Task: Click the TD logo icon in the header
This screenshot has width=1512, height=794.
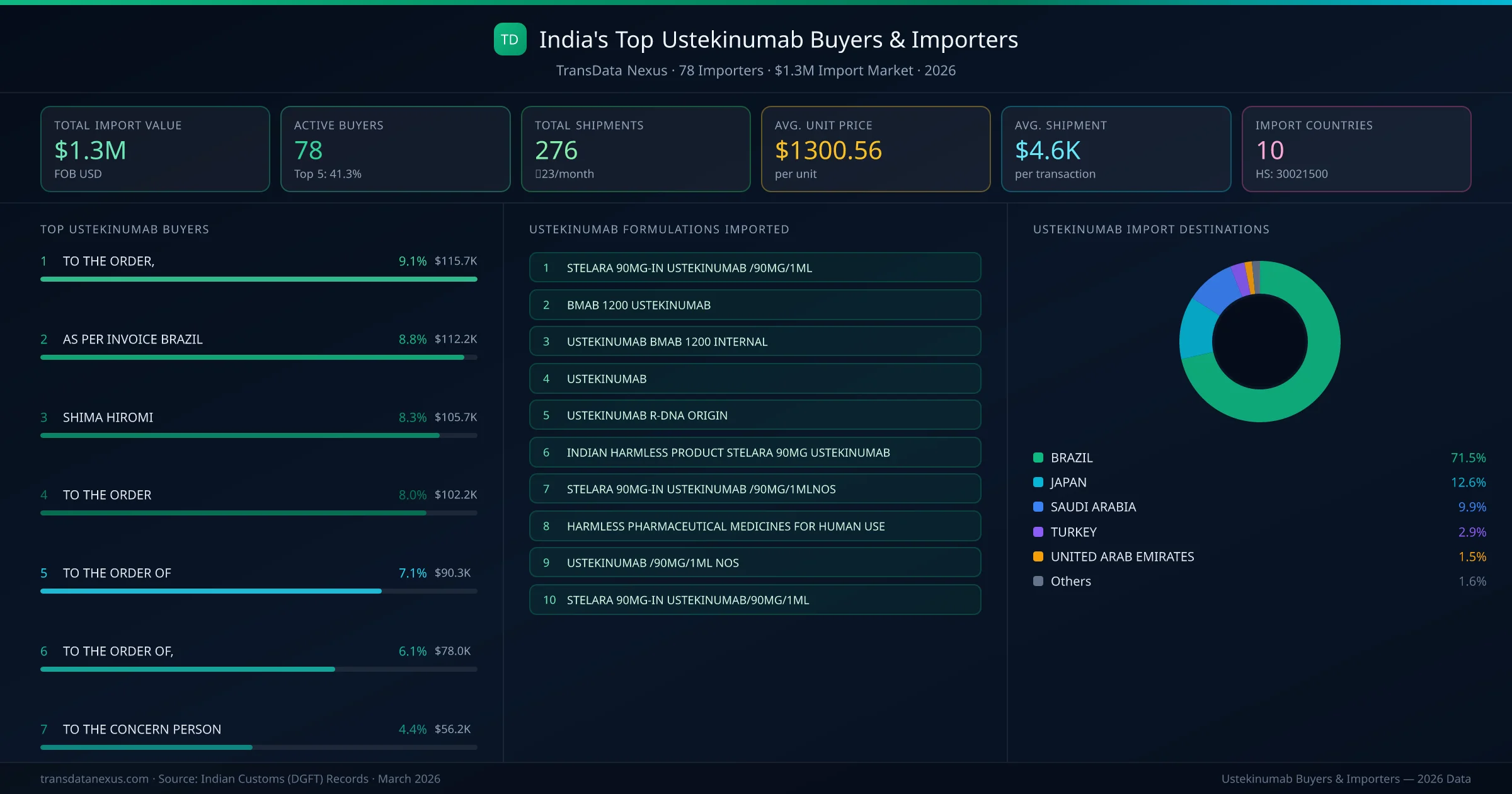Action: tap(510, 39)
